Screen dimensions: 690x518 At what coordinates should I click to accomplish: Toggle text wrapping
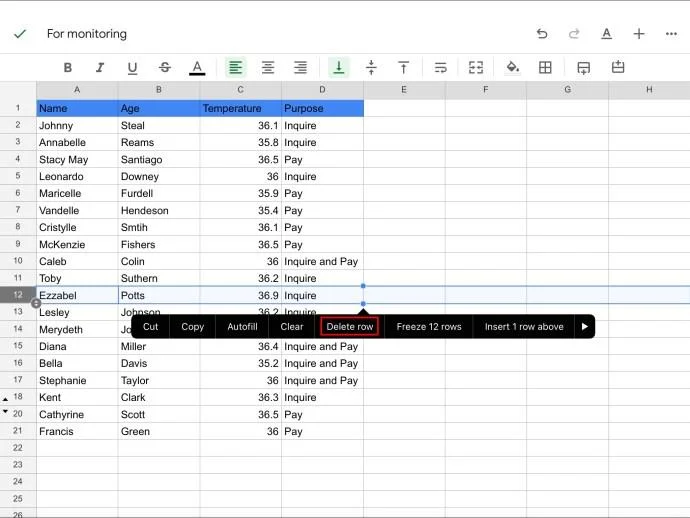click(440, 67)
